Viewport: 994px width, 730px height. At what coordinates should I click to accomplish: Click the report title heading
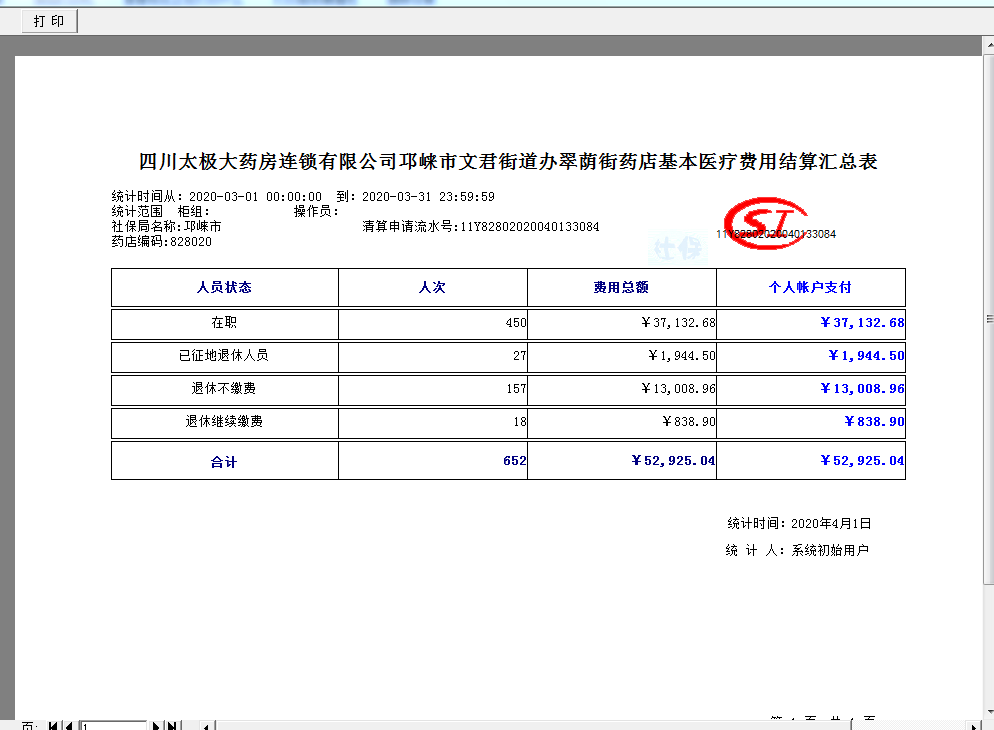(x=508, y=162)
